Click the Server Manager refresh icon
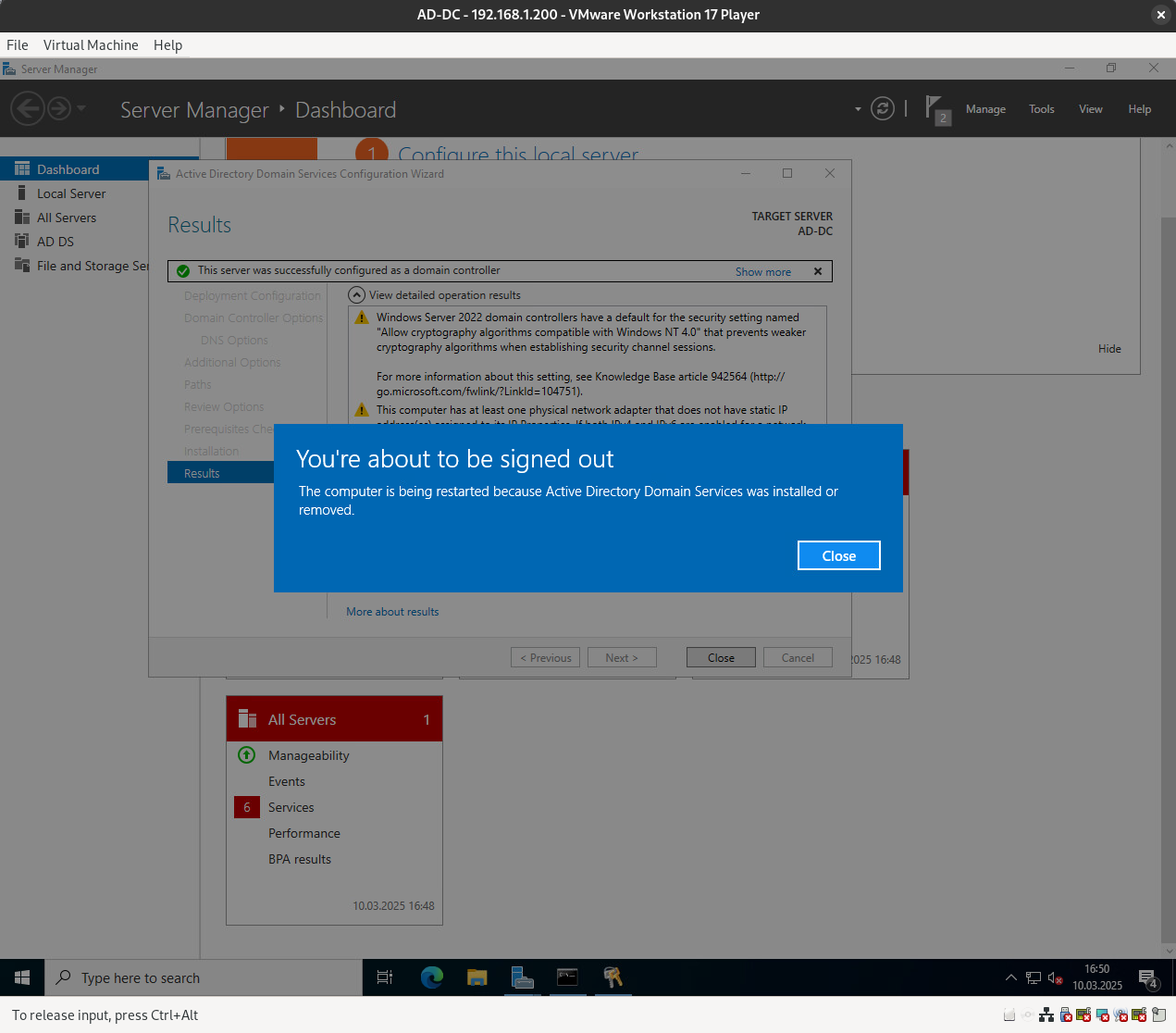1176x1033 pixels. pyautogui.click(x=883, y=109)
